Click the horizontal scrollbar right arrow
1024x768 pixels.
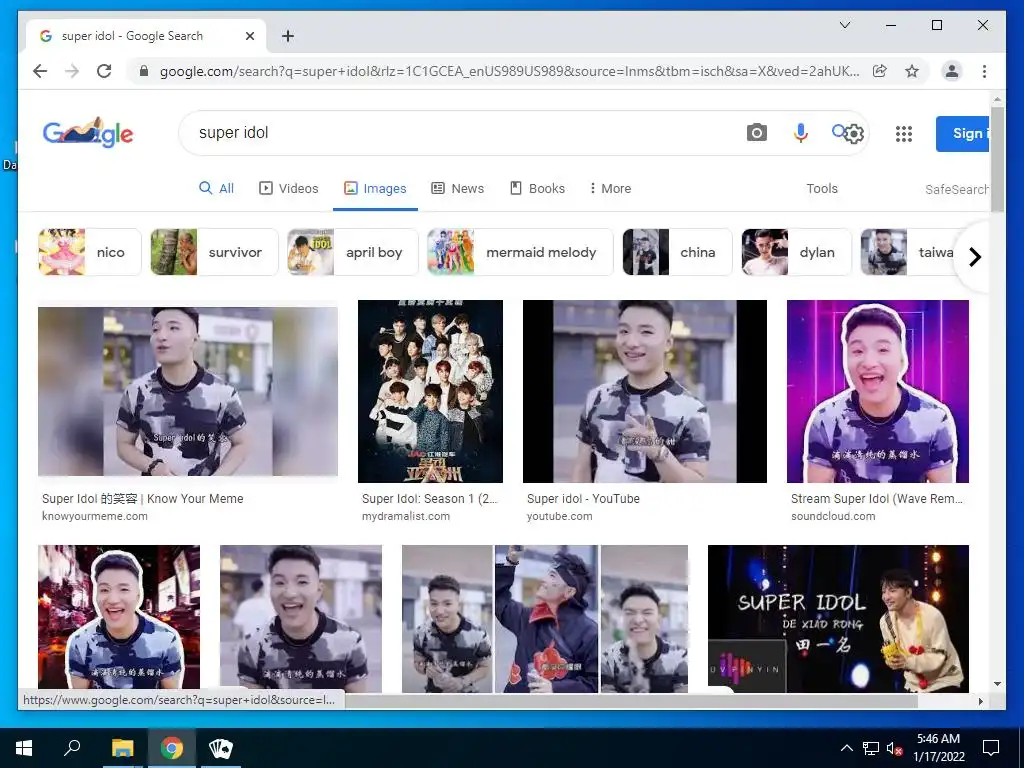tap(980, 701)
